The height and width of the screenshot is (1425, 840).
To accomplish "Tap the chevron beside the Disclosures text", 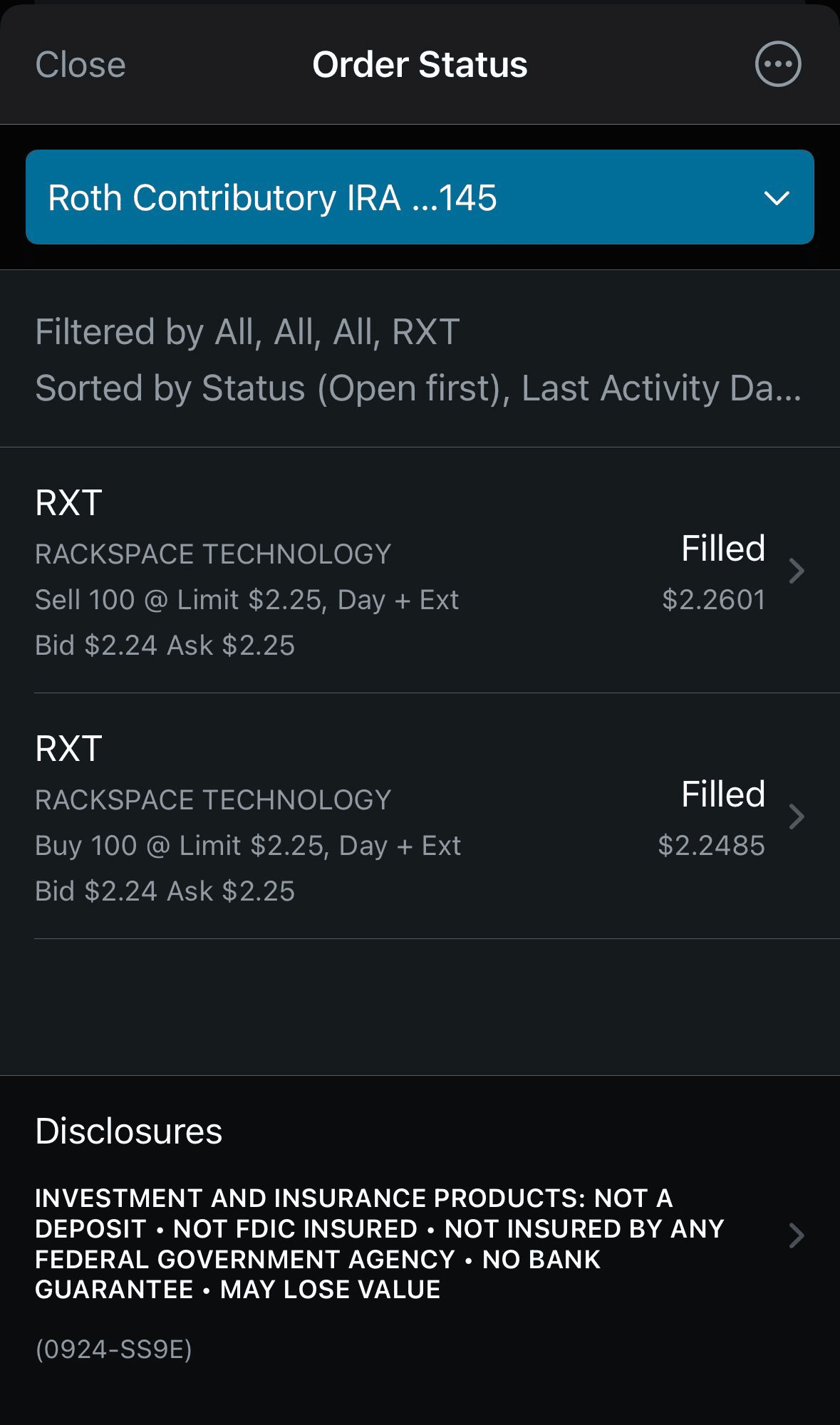I will tap(797, 1235).
